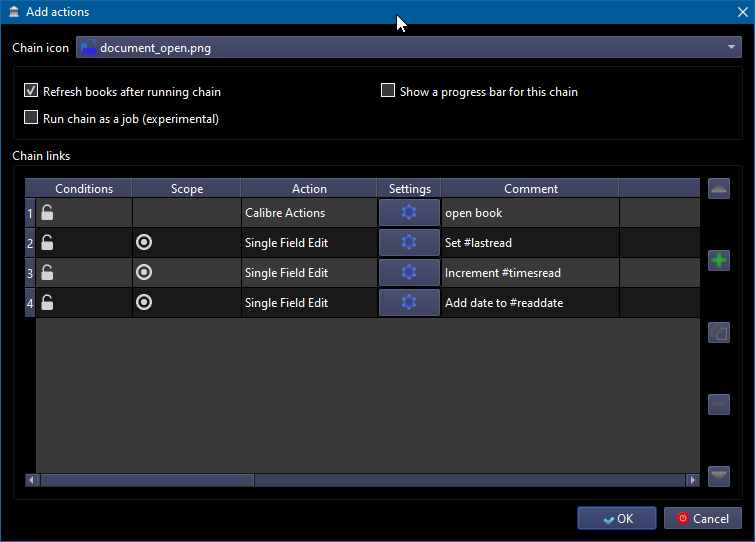Open conditions lock for the Set #lastread row
Image resolution: width=755 pixels, height=542 pixels.
(47, 242)
